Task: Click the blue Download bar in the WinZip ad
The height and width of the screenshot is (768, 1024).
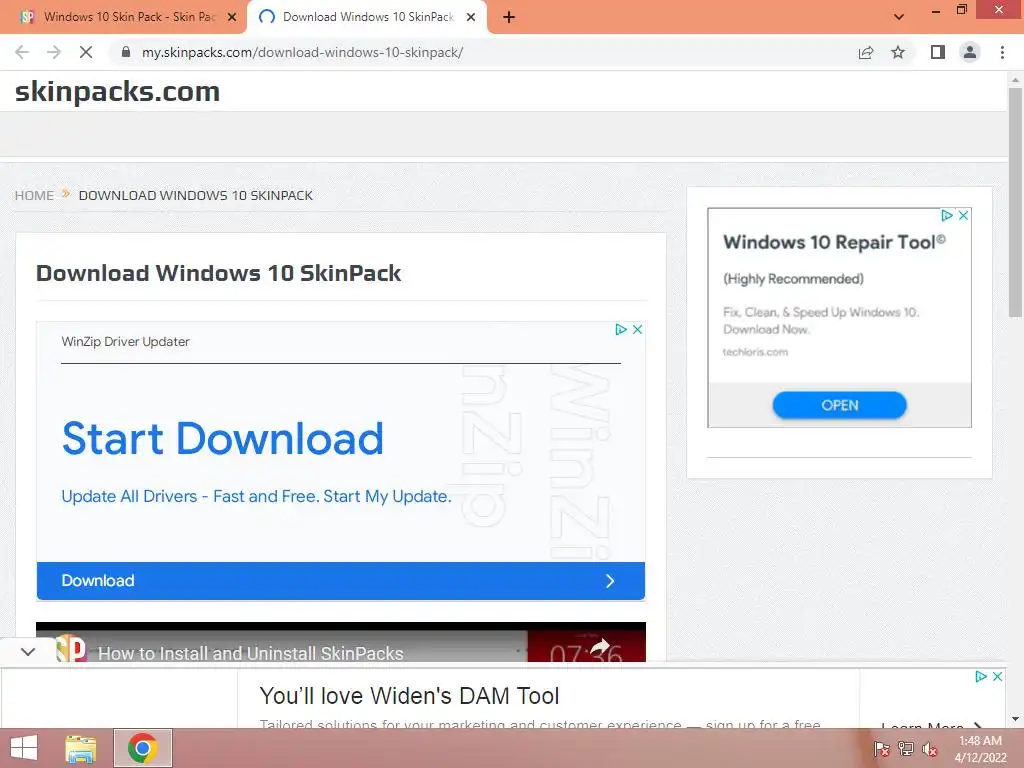Action: pos(341,581)
